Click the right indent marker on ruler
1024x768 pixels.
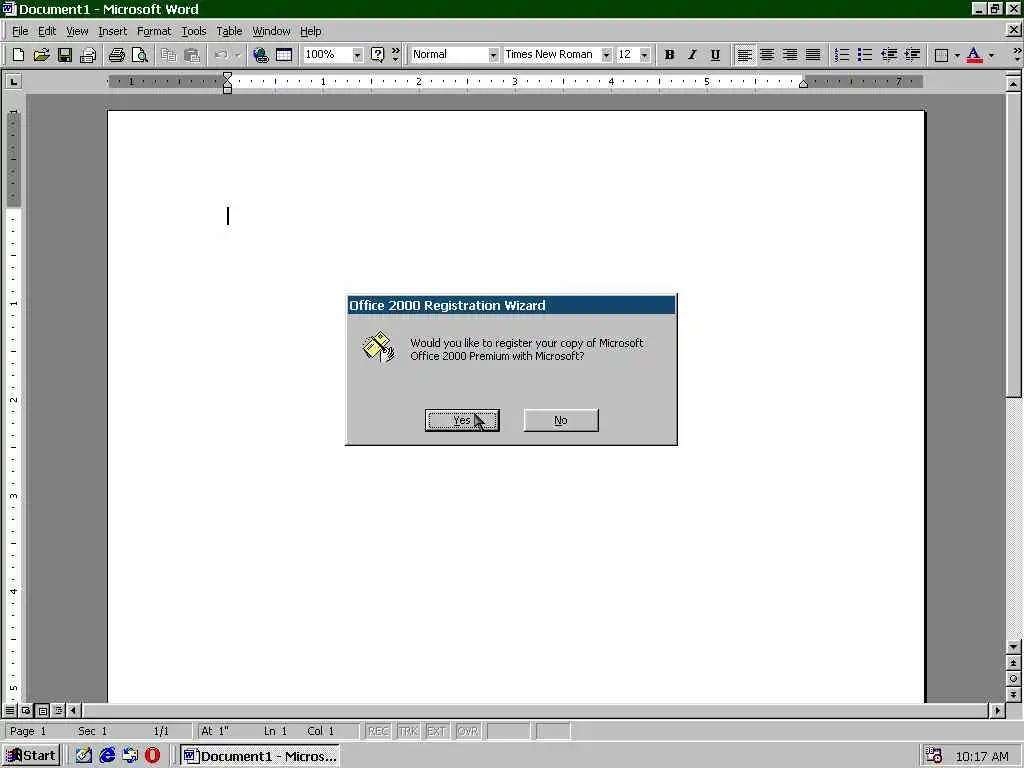tap(803, 83)
